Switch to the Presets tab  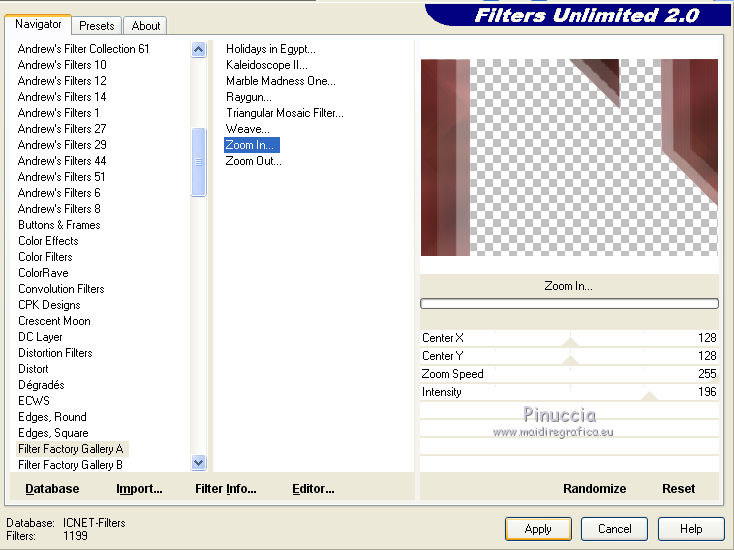(96, 26)
